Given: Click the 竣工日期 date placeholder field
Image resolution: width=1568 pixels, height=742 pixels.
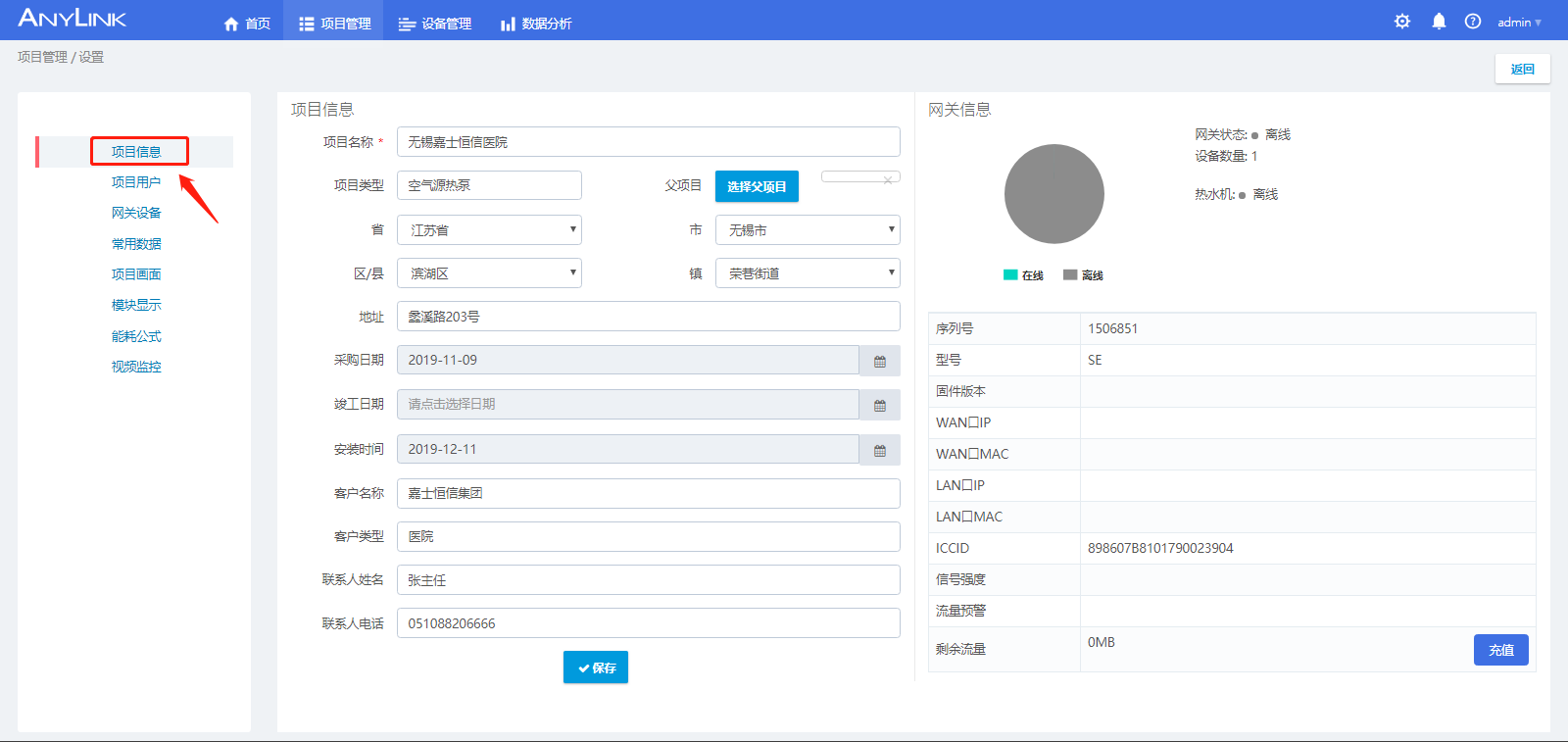Looking at the screenshot, I should (628, 404).
